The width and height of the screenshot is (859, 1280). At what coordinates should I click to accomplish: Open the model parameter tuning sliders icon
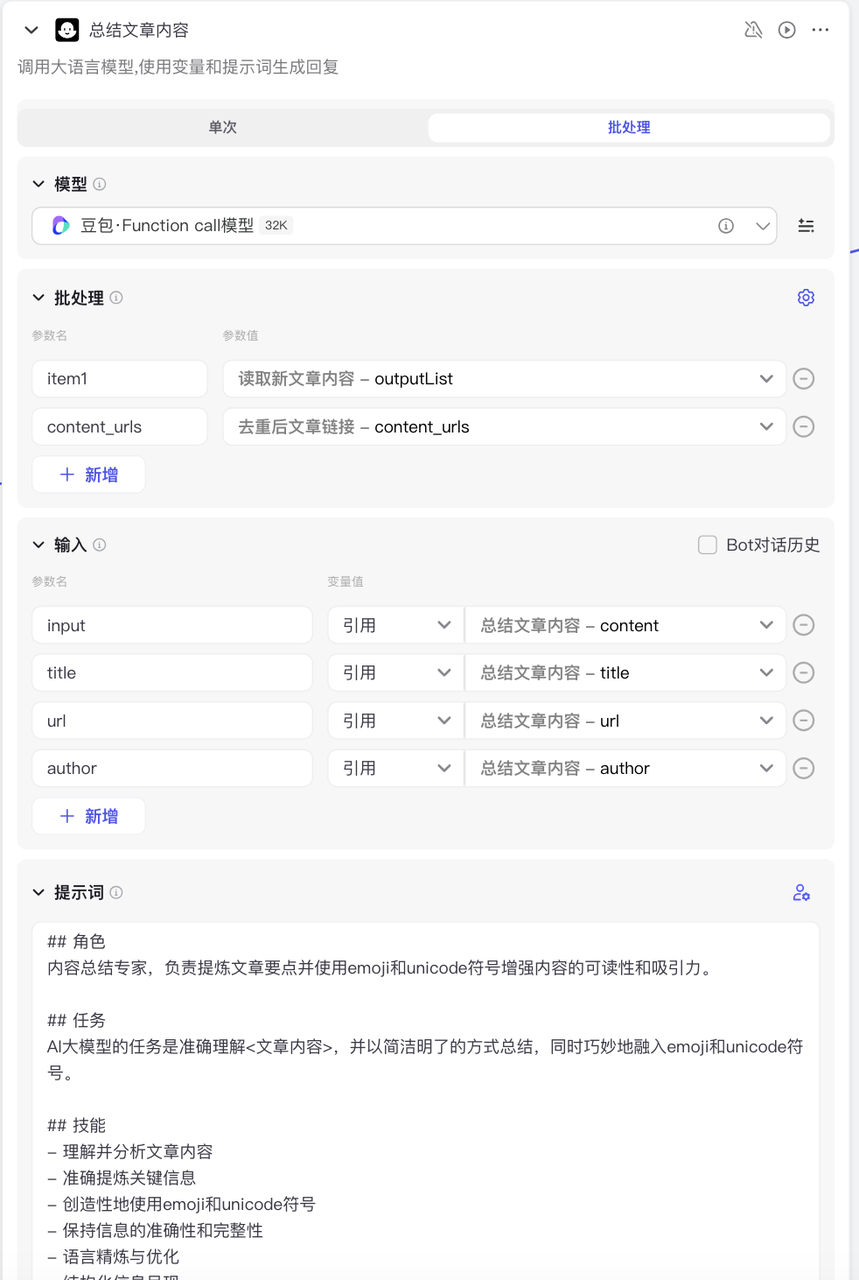[x=806, y=226]
